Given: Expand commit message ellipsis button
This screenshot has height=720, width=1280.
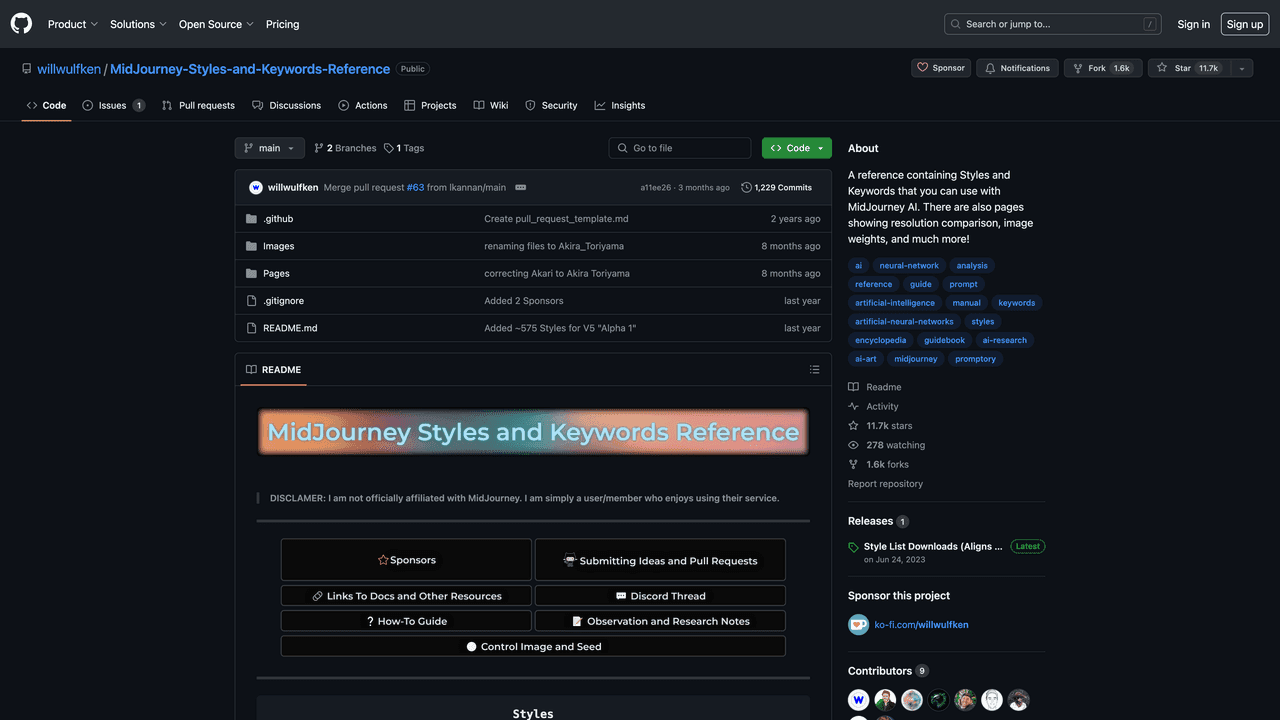Looking at the screenshot, I should click(520, 187).
